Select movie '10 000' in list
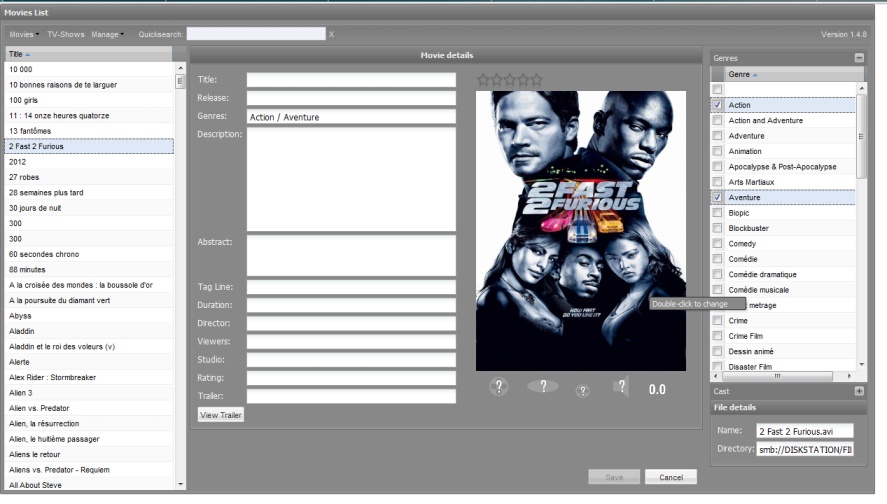Screen dimensions: 887x504 [x=89, y=69]
